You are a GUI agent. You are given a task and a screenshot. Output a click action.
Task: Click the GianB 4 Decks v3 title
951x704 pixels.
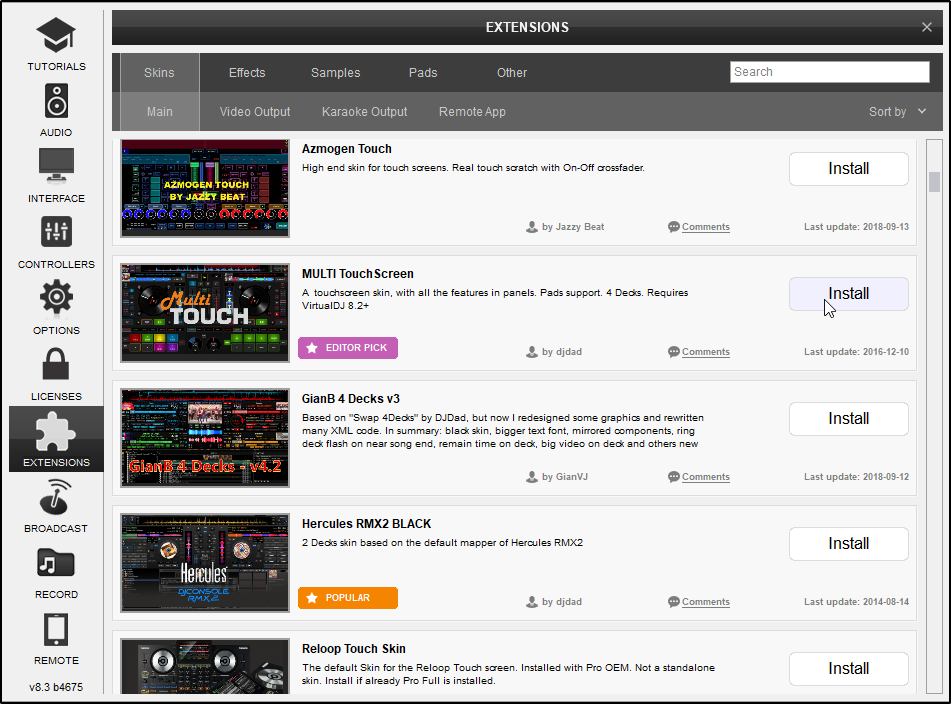coord(351,399)
